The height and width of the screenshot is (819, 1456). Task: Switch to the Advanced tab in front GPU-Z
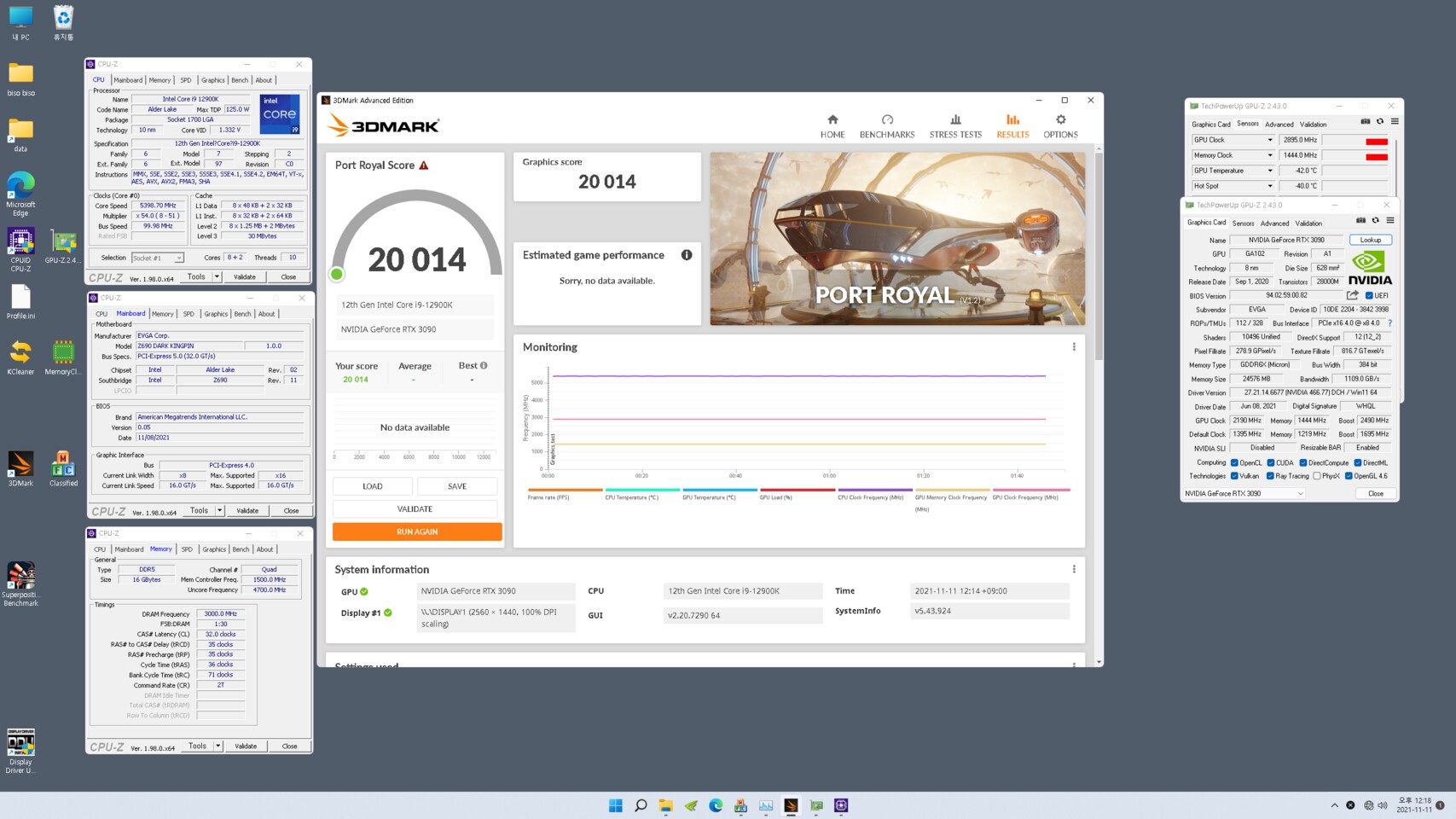pyautogui.click(x=1274, y=224)
